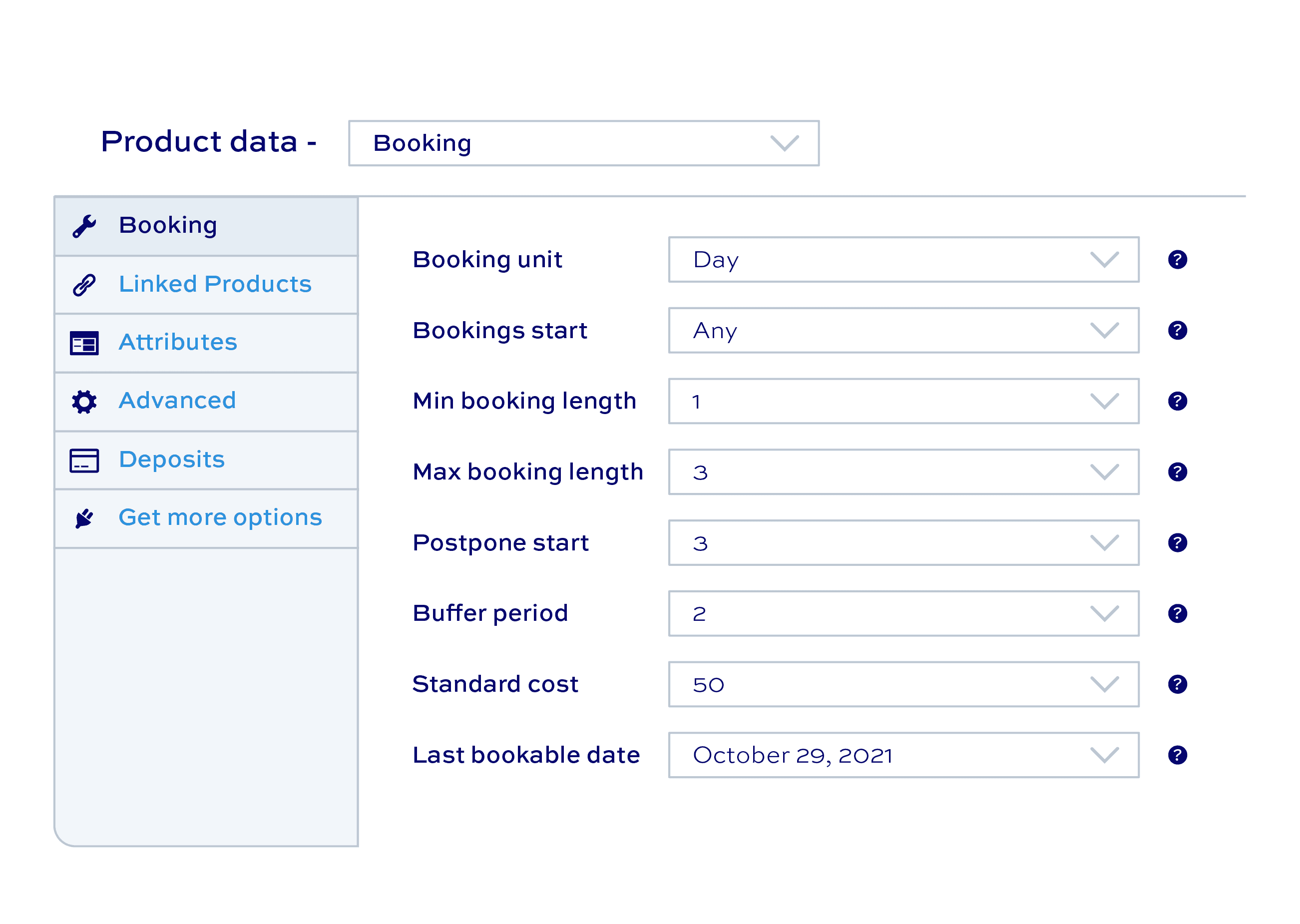
Task: Click the 'Buffer period' label
Action: coord(490,614)
